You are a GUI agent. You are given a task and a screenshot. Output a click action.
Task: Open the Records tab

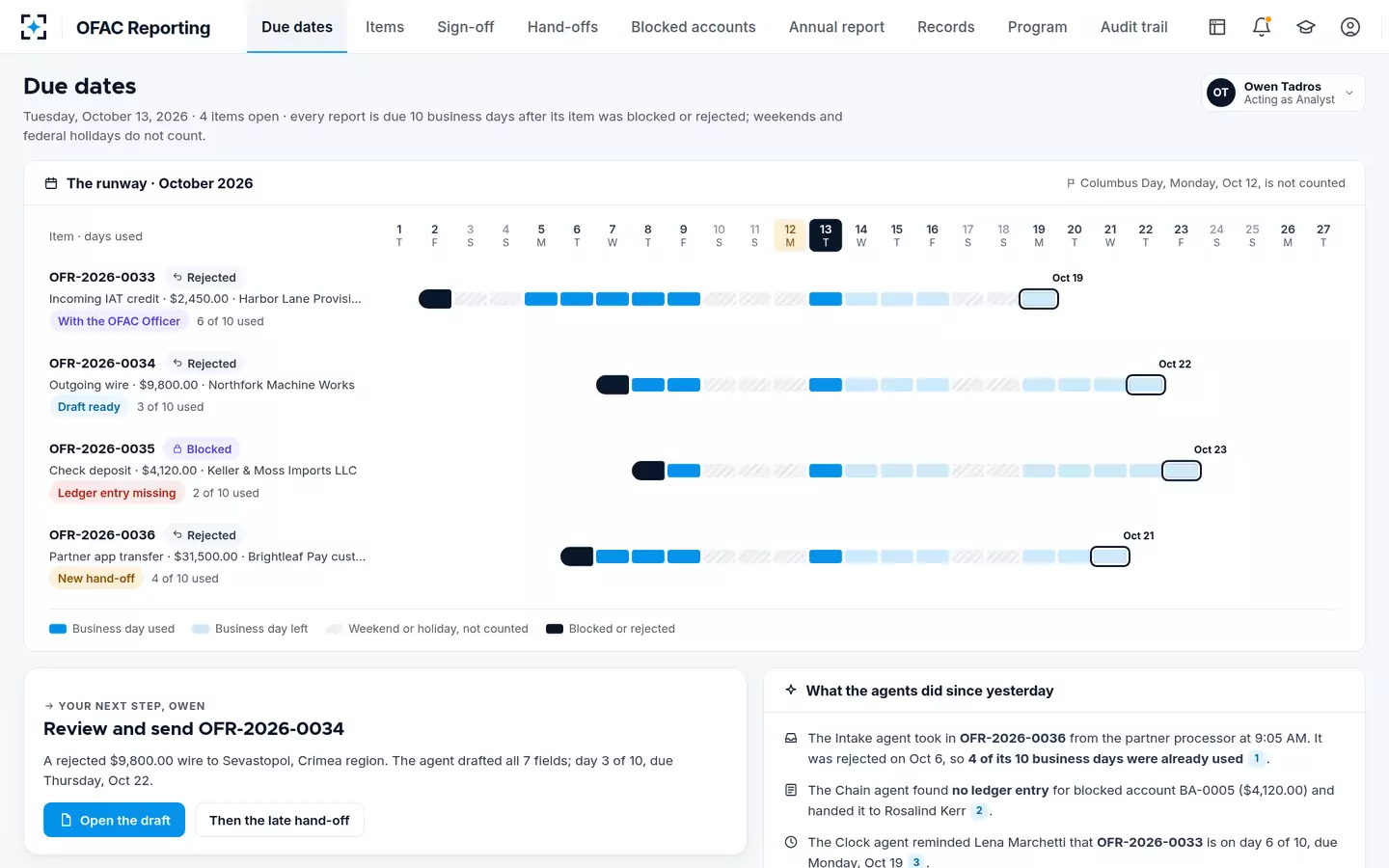(946, 27)
